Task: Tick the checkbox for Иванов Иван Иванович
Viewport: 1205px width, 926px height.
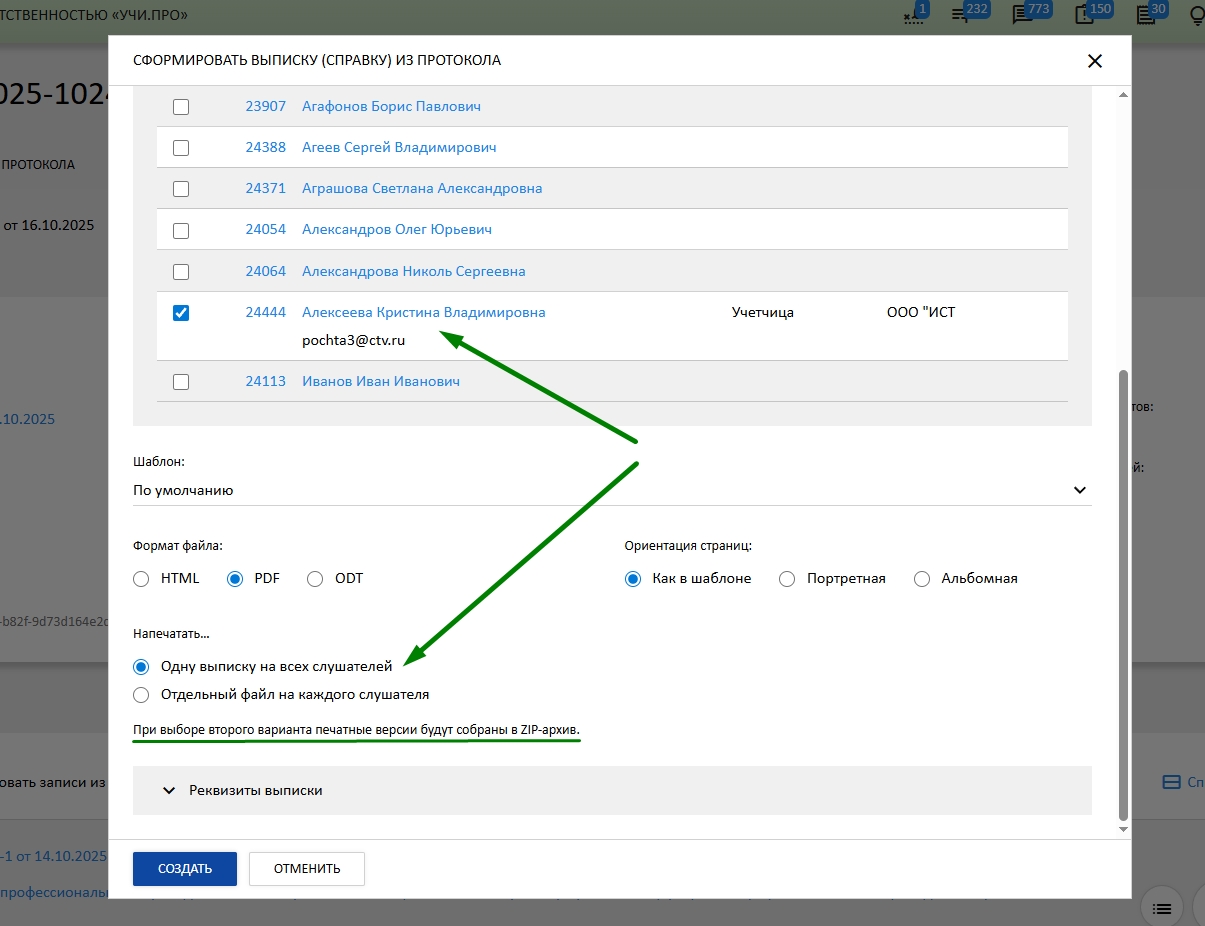Action: [181, 382]
